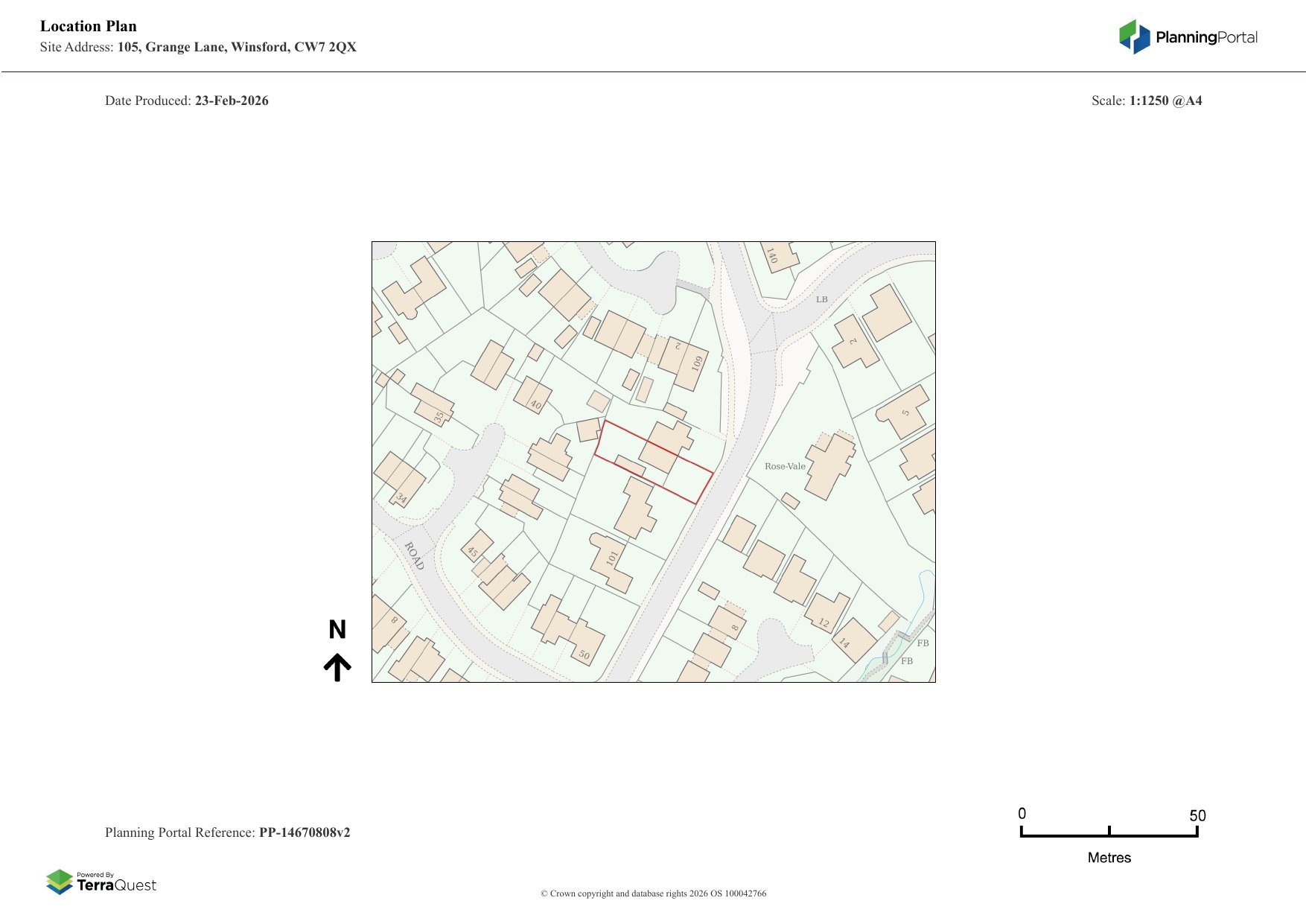1306x924 pixels.
Task: Click the Crown copyright notice
Action: (653, 893)
